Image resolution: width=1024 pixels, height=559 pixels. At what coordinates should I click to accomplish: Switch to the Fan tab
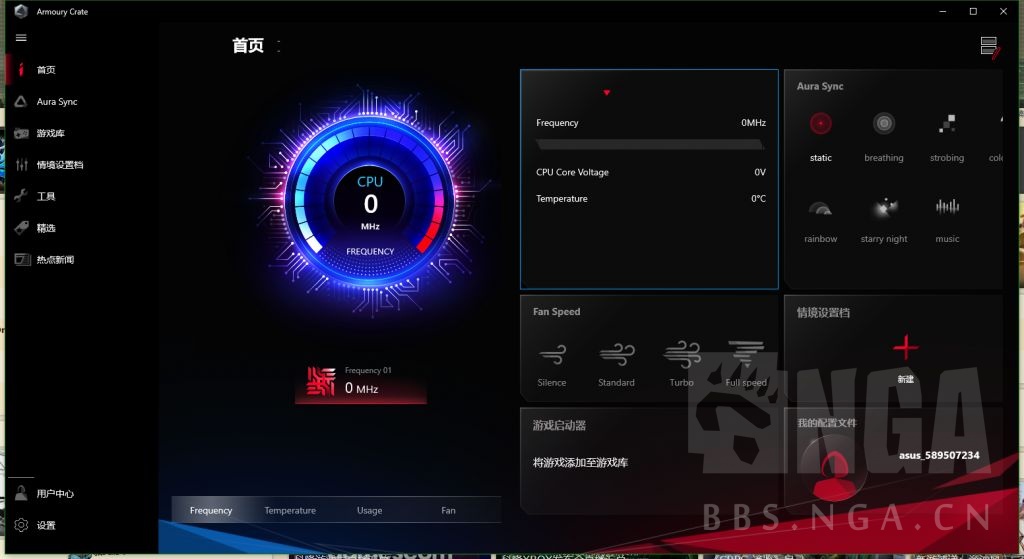click(448, 510)
